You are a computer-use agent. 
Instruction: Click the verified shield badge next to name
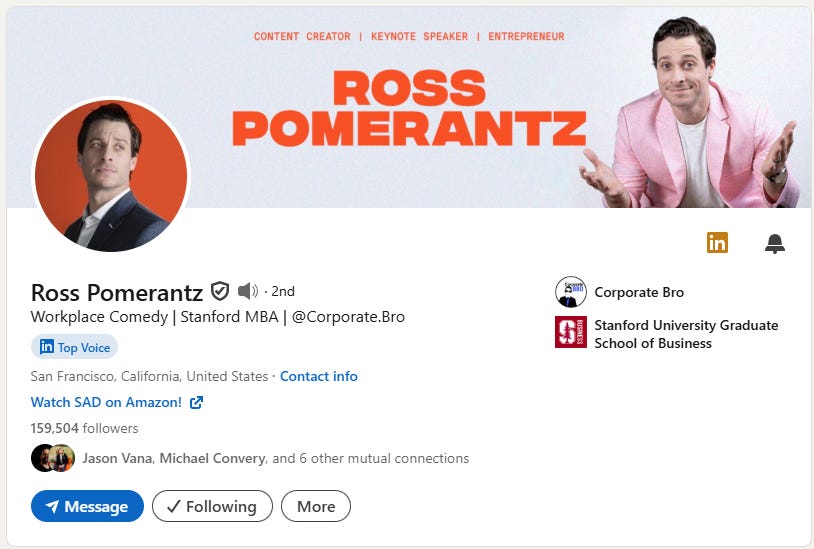point(220,291)
